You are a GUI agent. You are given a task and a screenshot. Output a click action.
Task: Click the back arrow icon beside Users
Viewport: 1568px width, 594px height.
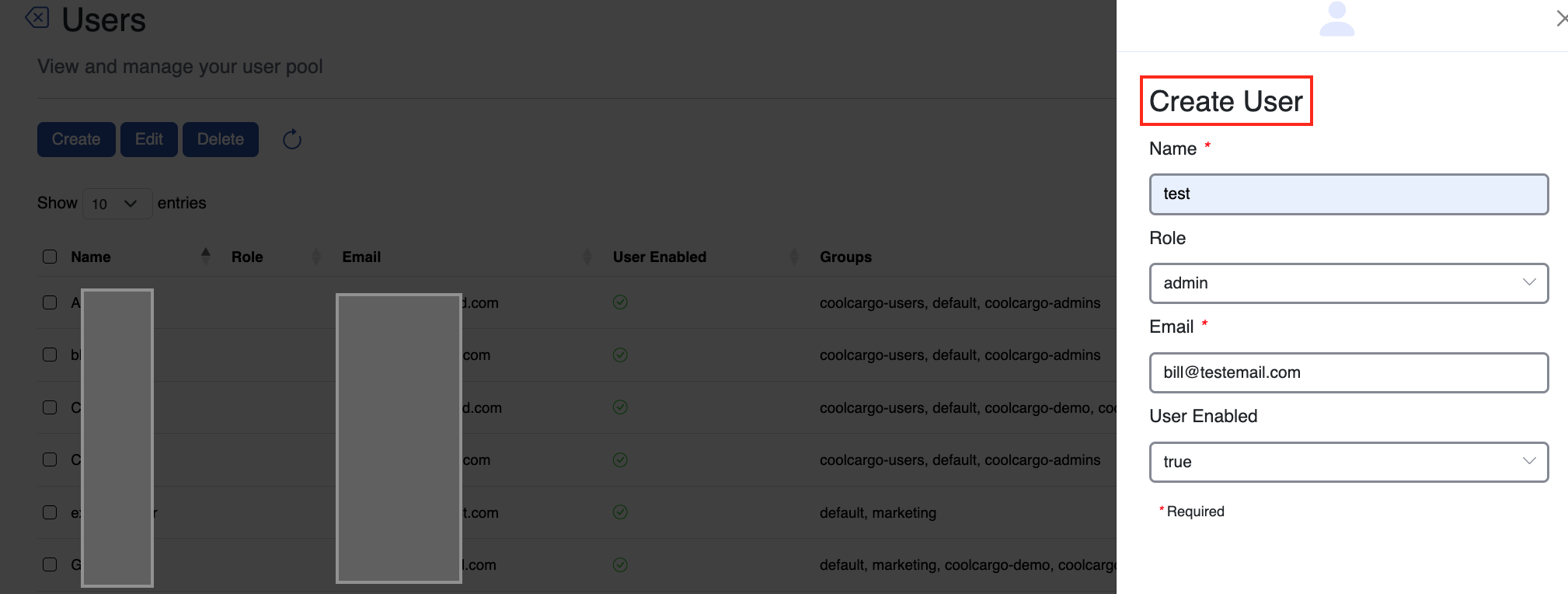tap(37, 17)
